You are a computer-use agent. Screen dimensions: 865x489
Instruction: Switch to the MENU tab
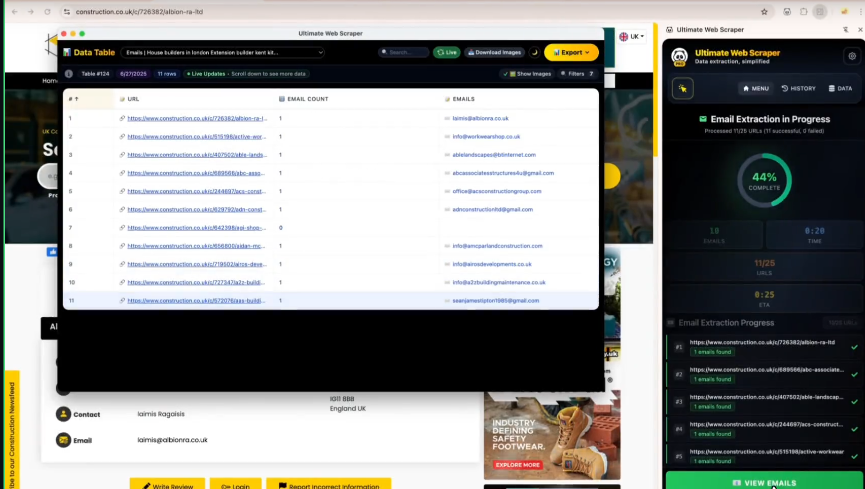[x=755, y=88]
